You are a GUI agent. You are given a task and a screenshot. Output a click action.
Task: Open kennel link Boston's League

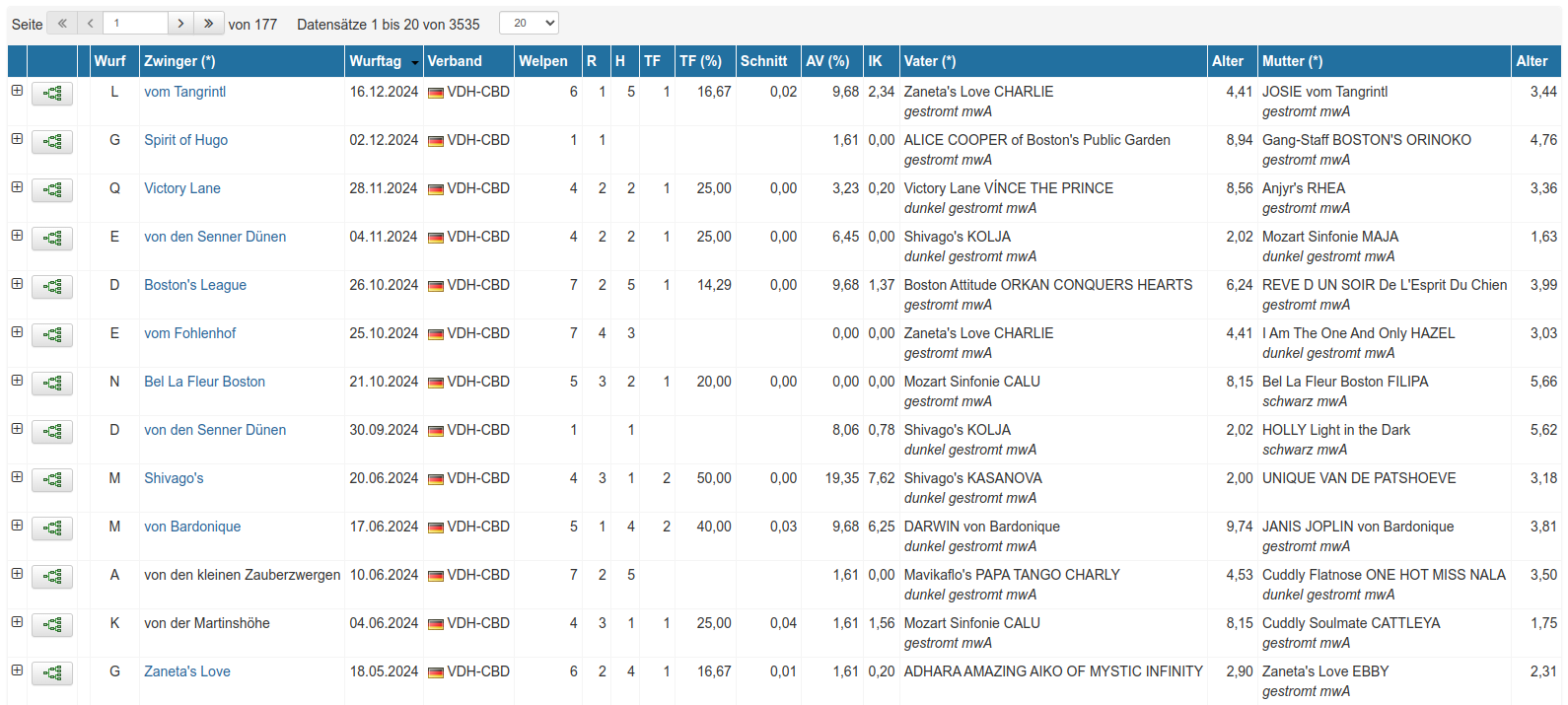click(195, 285)
